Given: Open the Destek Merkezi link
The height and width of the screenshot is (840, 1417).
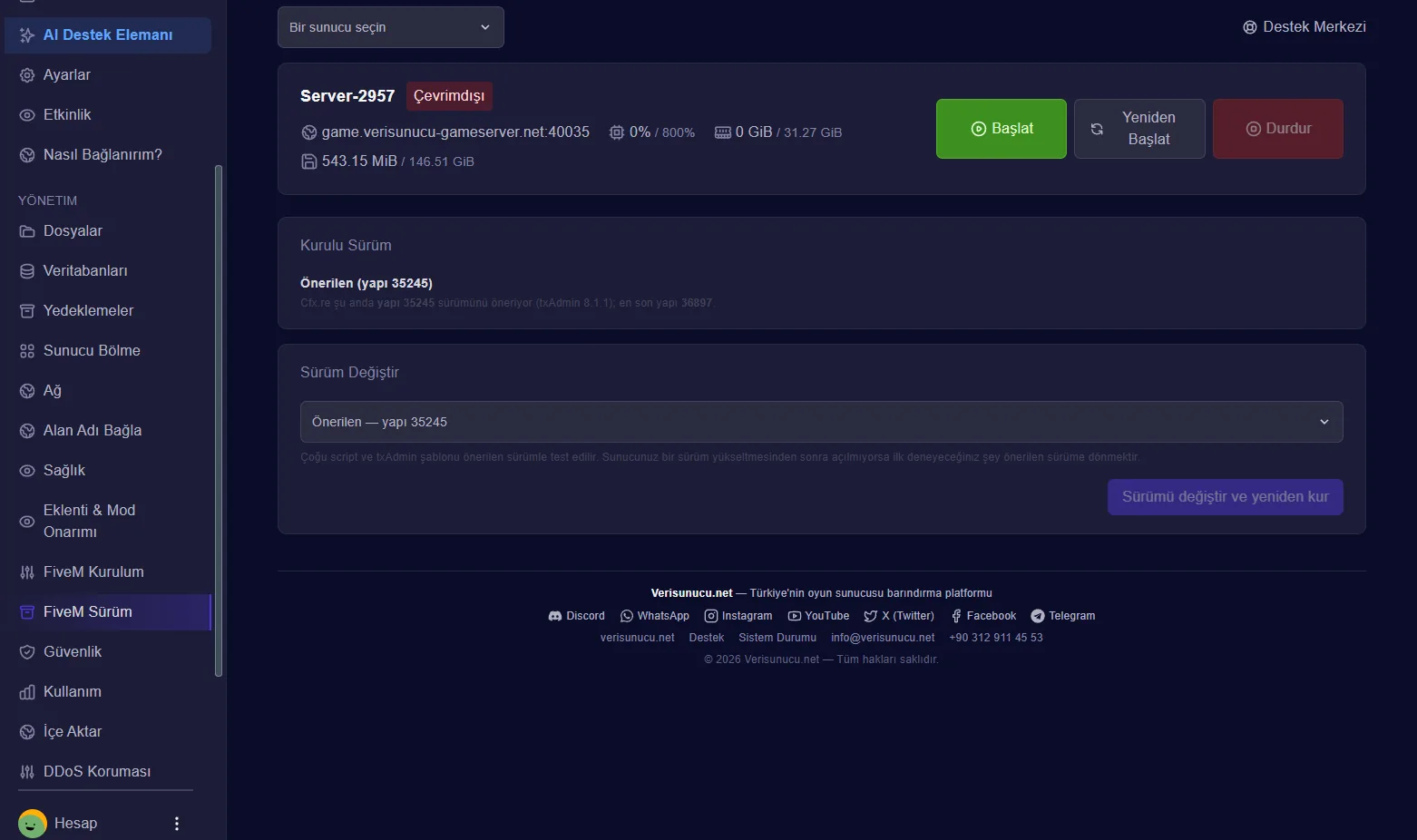Looking at the screenshot, I should coord(1305,27).
